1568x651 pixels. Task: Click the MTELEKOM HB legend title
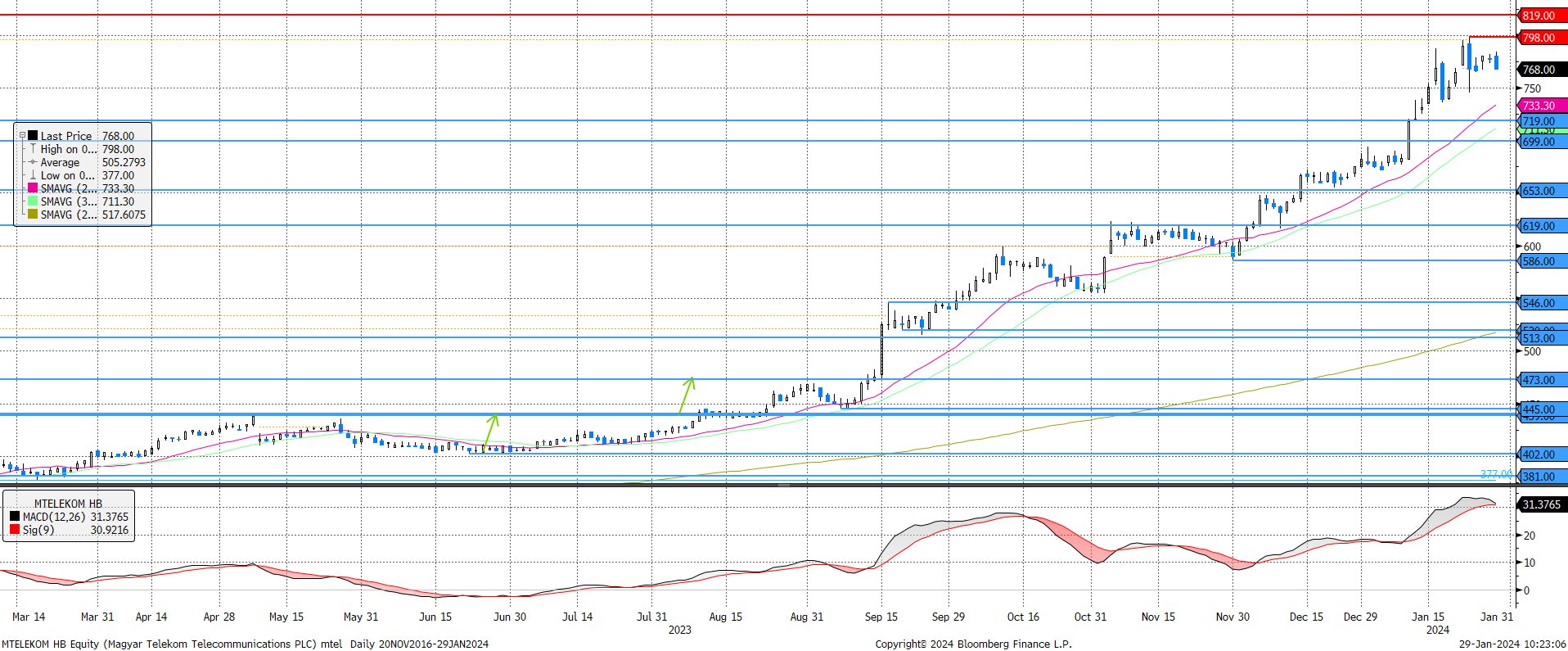pos(68,504)
